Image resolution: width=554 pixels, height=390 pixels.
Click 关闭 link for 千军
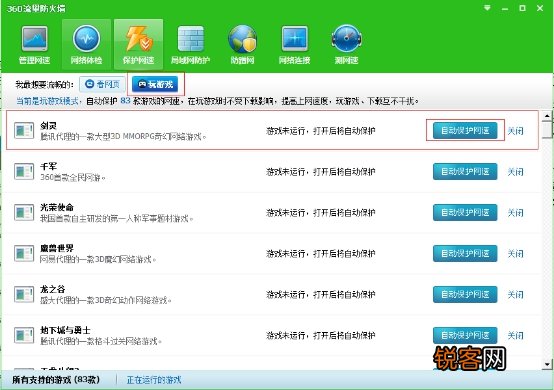(x=515, y=172)
